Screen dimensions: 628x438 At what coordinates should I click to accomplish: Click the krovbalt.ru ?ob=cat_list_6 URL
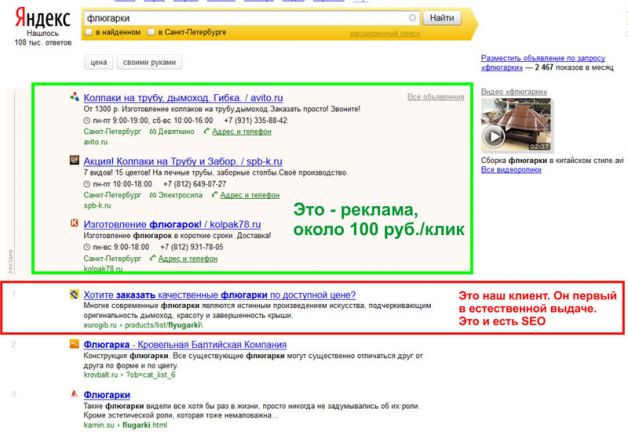pyautogui.click(x=129, y=375)
